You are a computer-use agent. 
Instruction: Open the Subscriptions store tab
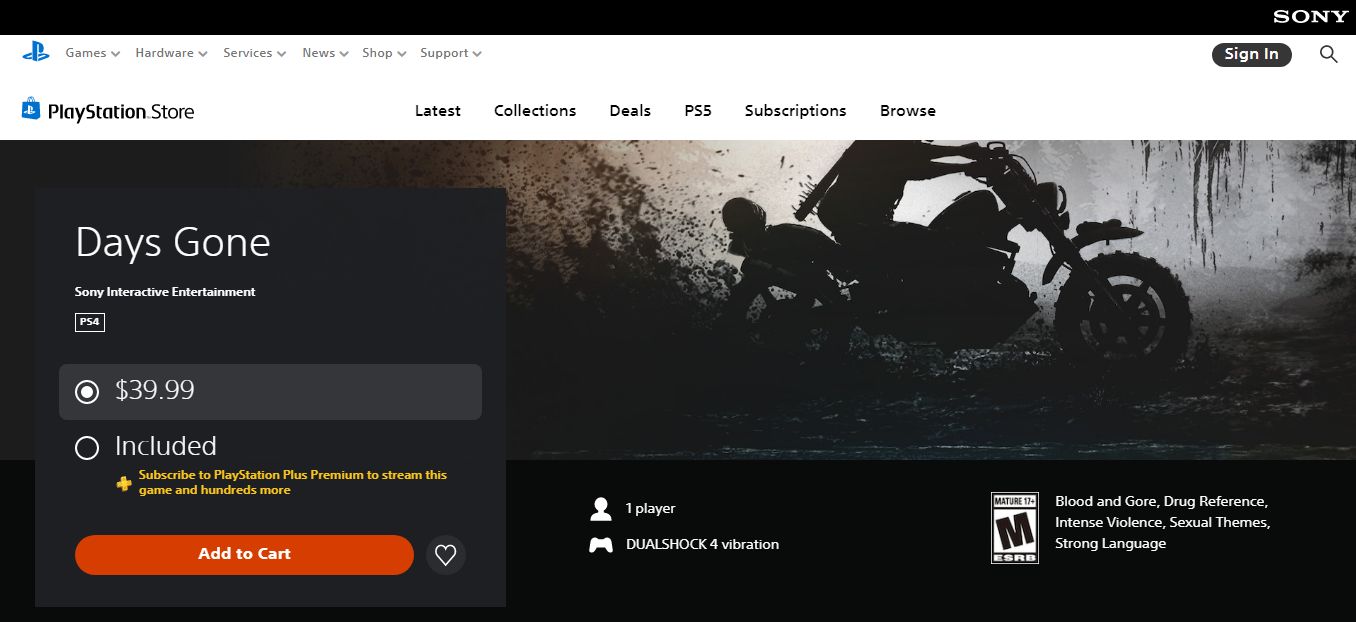coord(796,111)
